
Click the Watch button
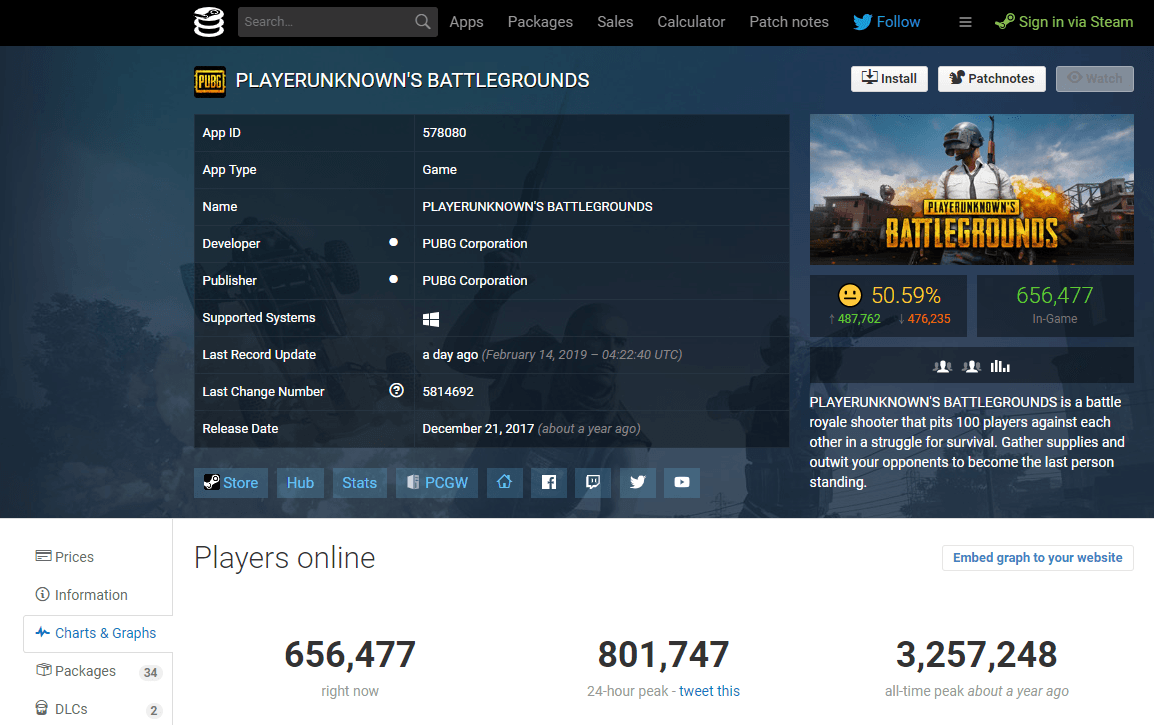pos(1094,79)
